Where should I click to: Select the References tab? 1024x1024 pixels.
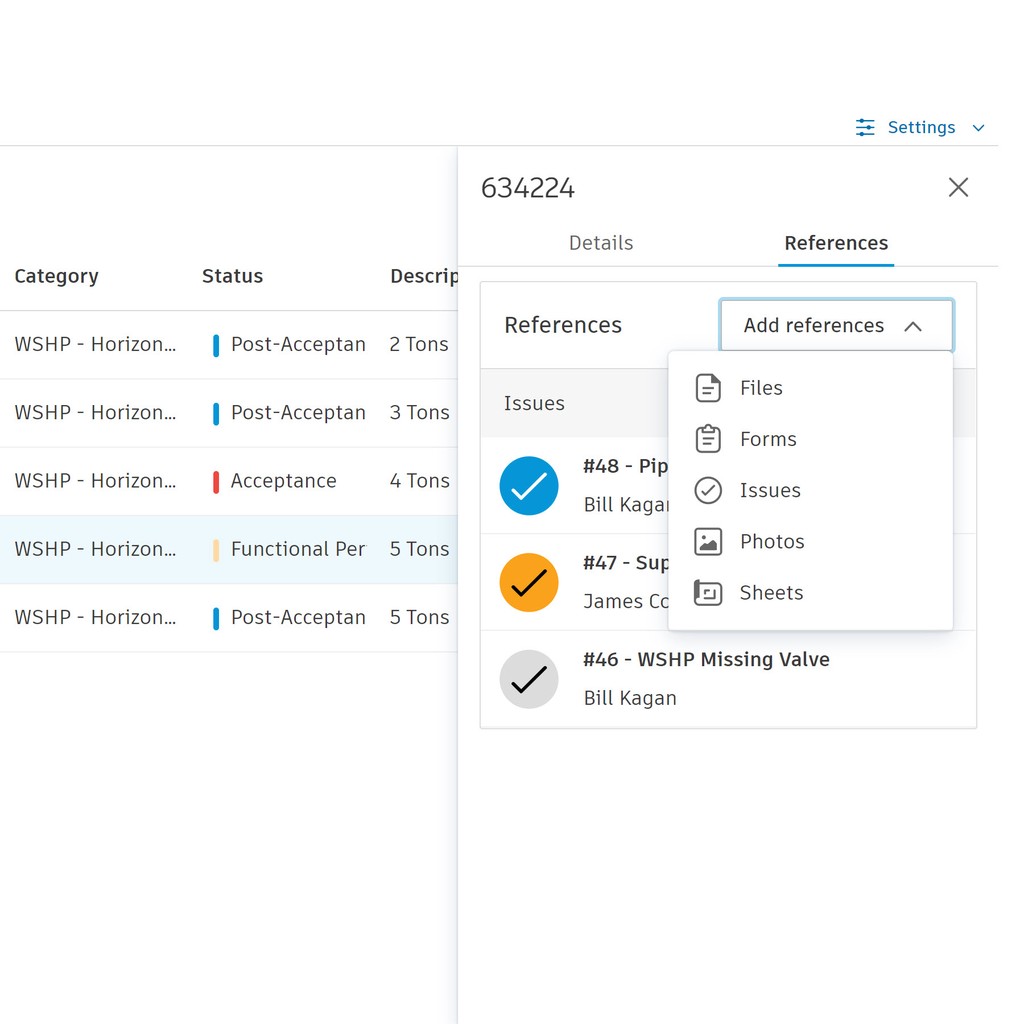(x=836, y=243)
